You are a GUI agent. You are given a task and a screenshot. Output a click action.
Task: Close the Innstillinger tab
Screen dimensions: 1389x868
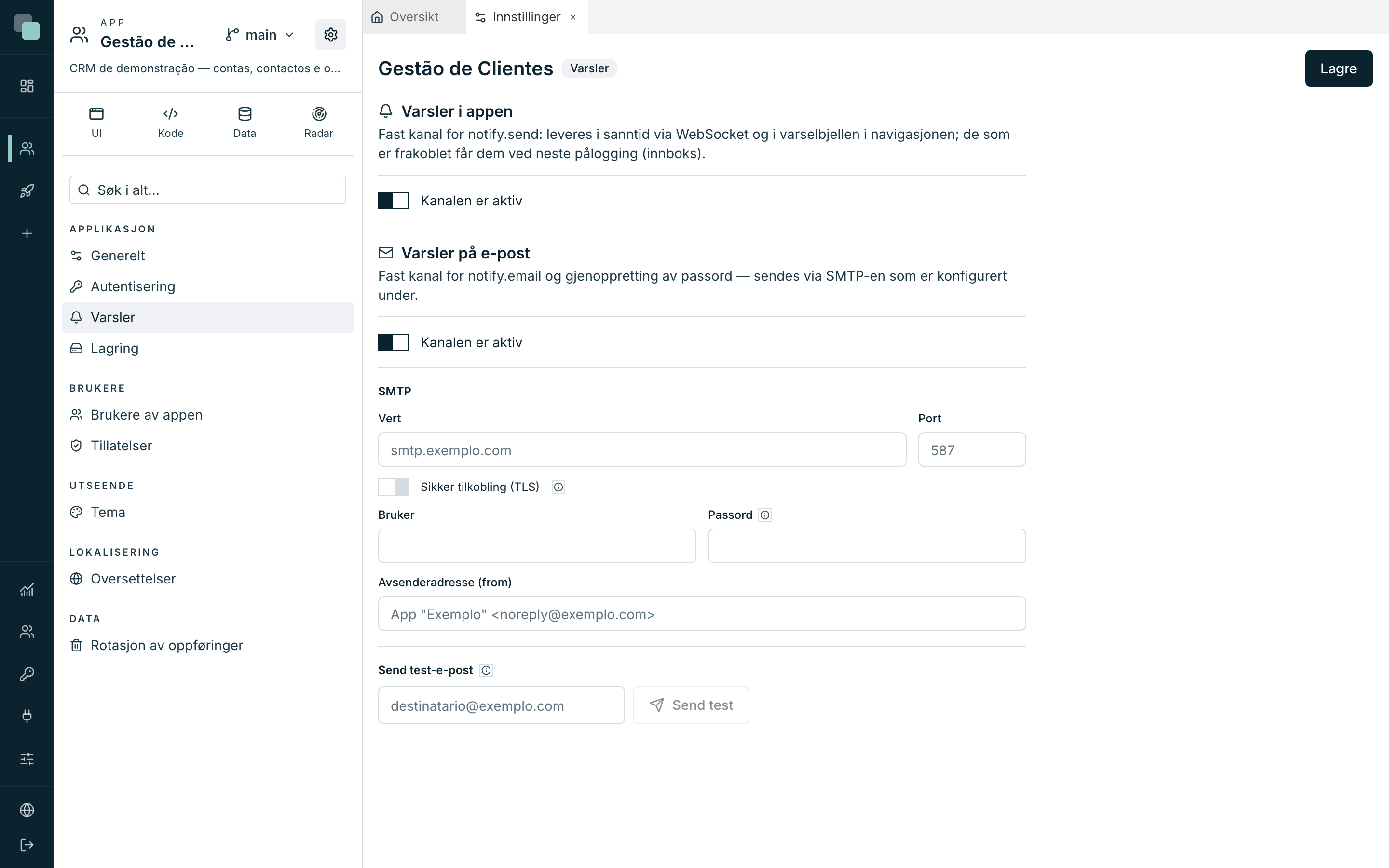tap(573, 17)
